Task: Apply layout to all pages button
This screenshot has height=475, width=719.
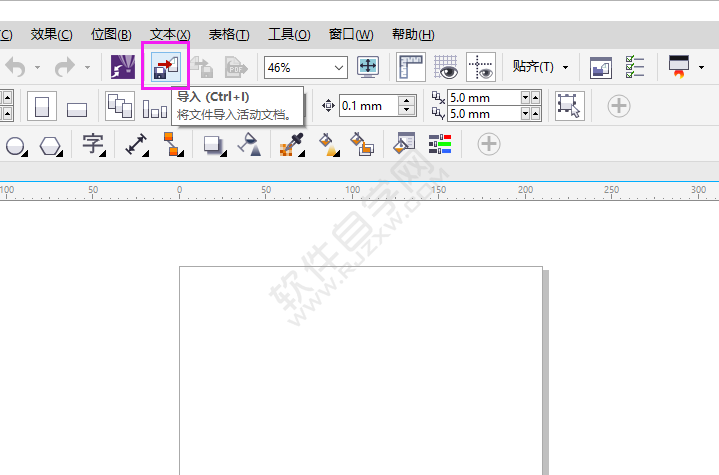Action: (120, 106)
